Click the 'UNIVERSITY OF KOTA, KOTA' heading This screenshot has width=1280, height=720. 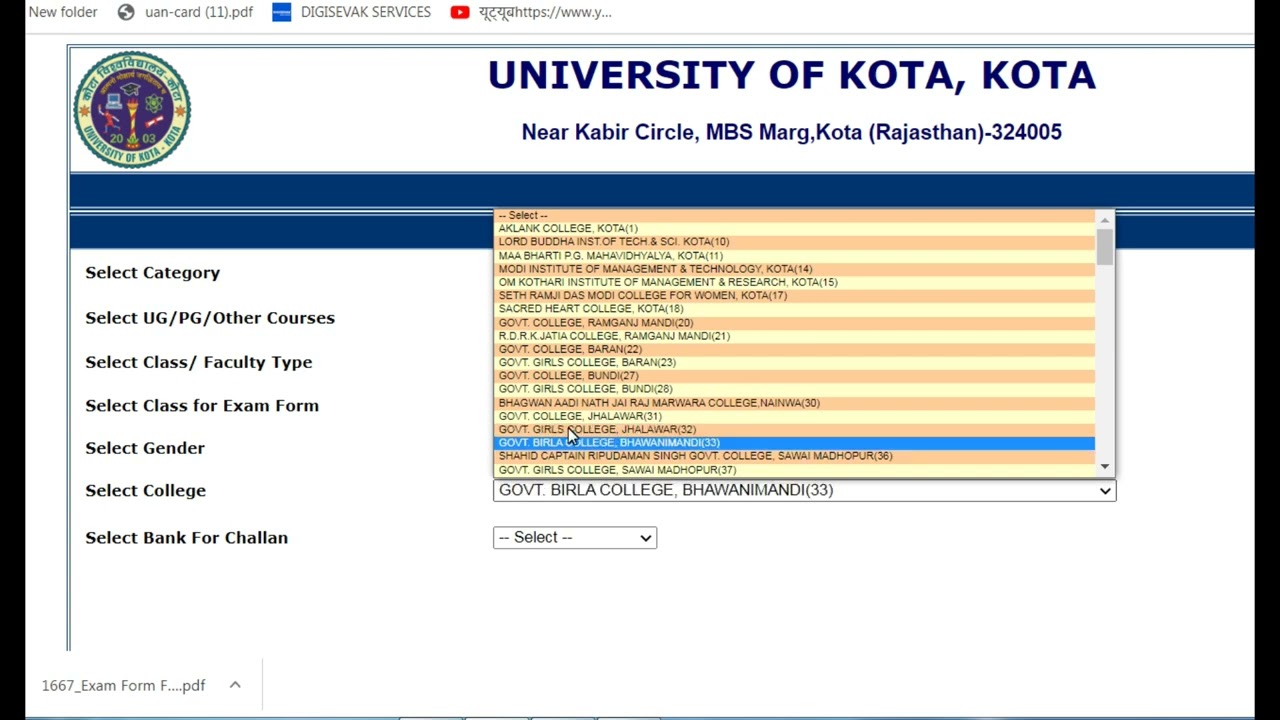(x=792, y=76)
